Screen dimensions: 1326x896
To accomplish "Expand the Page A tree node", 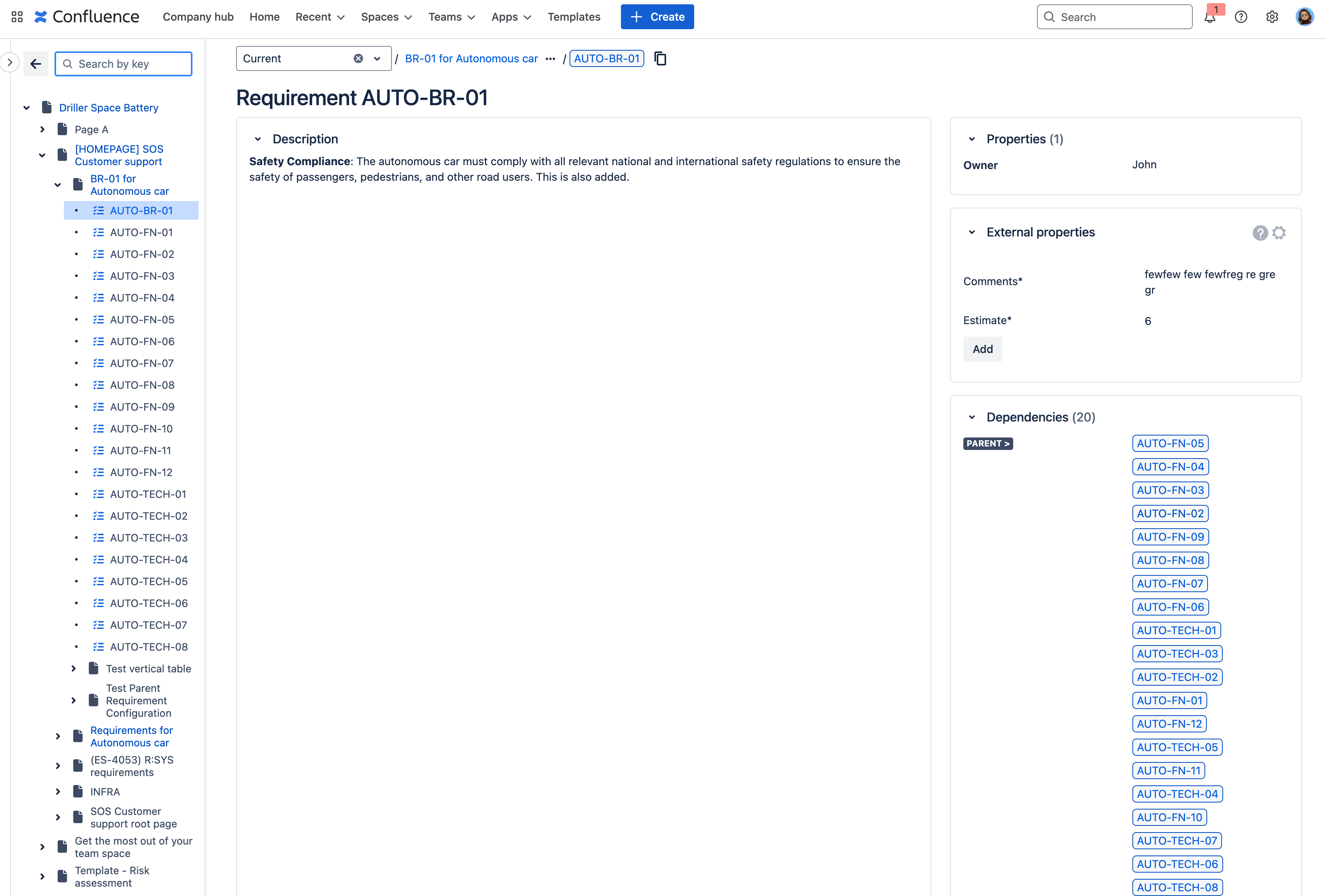I will point(42,130).
